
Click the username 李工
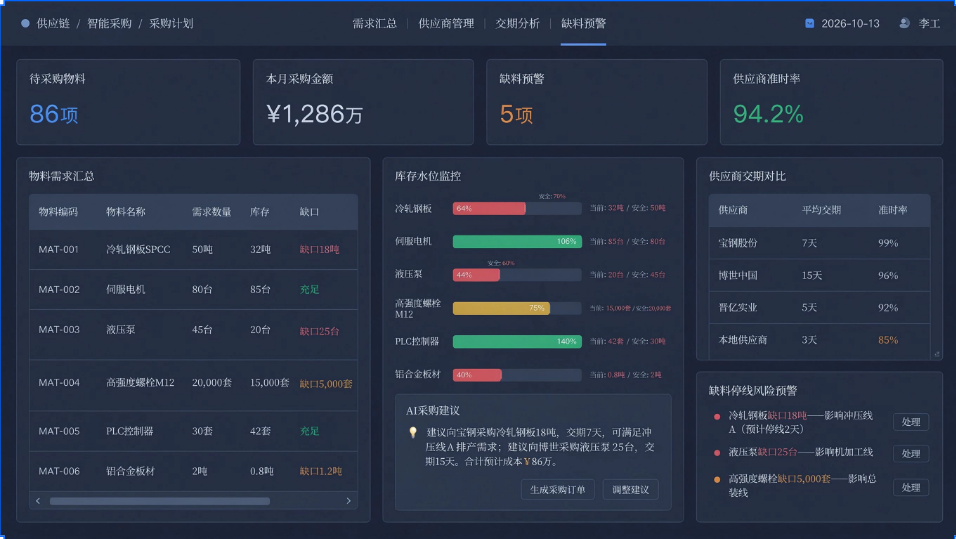coord(929,23)
